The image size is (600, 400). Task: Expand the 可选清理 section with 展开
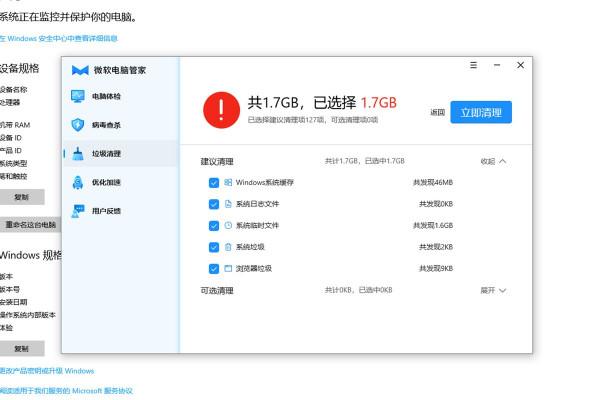pyautogui.click(x=494, y=291)
